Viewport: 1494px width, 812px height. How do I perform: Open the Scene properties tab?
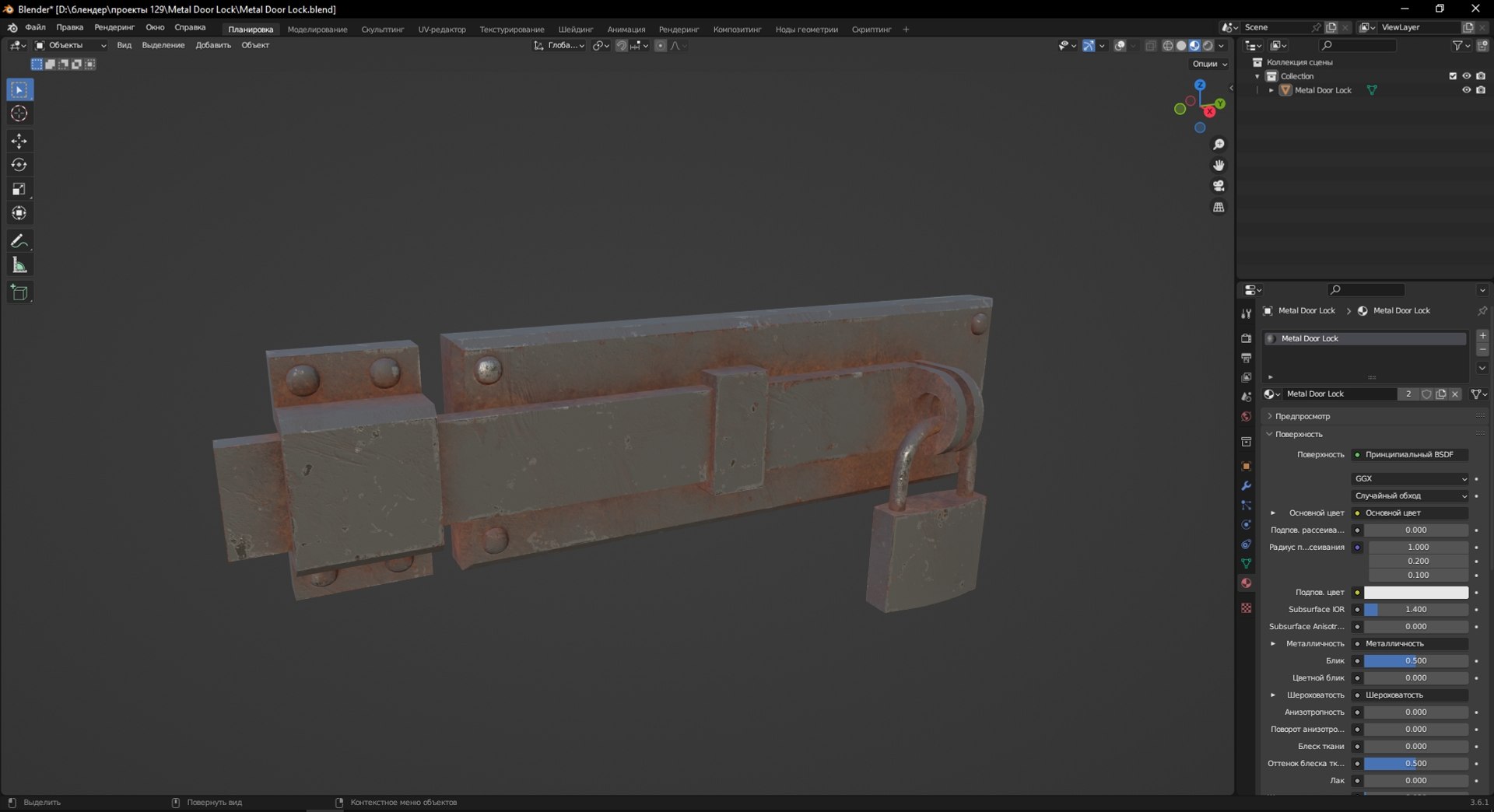pos(1246,397)
